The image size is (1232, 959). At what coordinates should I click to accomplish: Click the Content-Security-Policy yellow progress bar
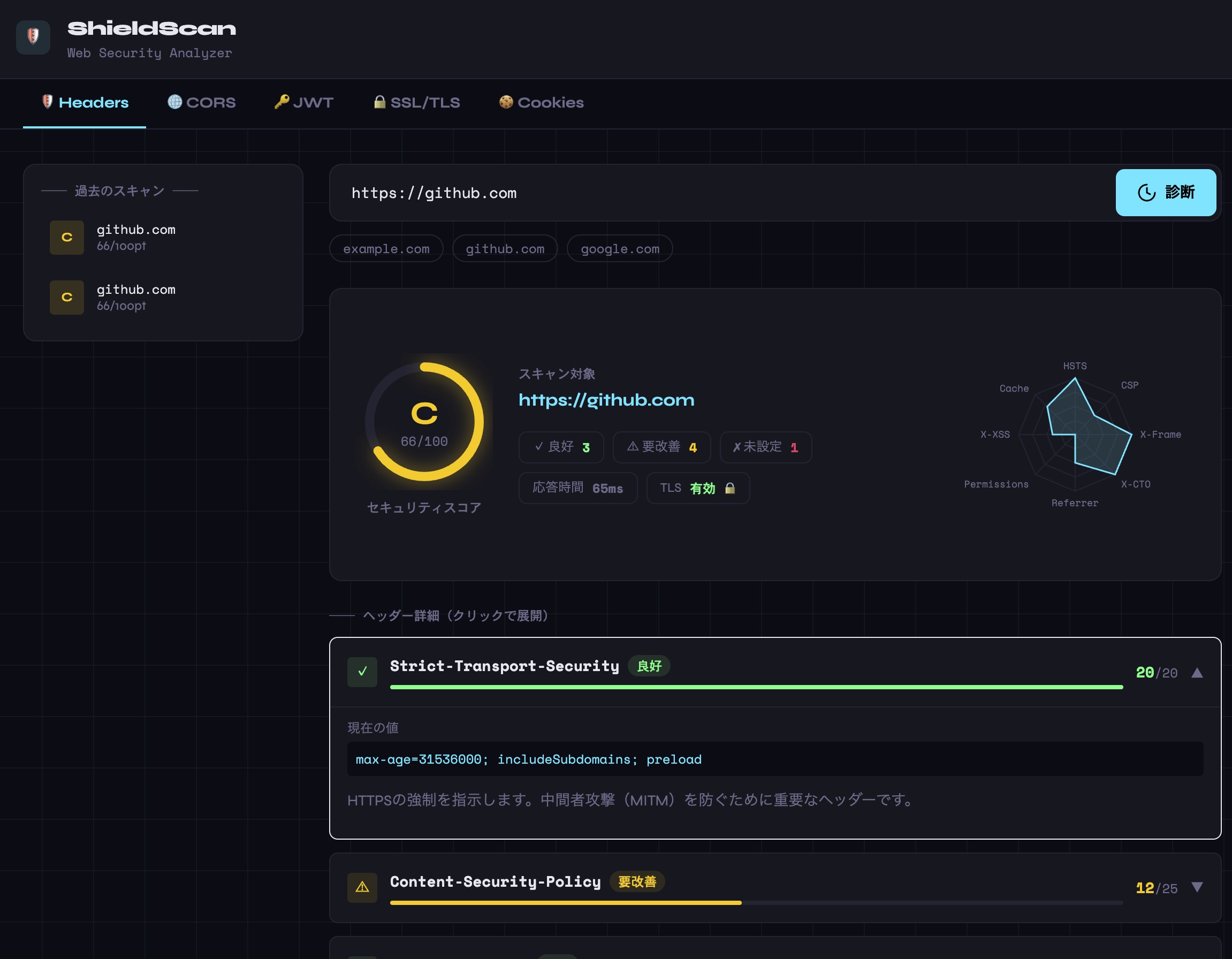click(566, 903)
